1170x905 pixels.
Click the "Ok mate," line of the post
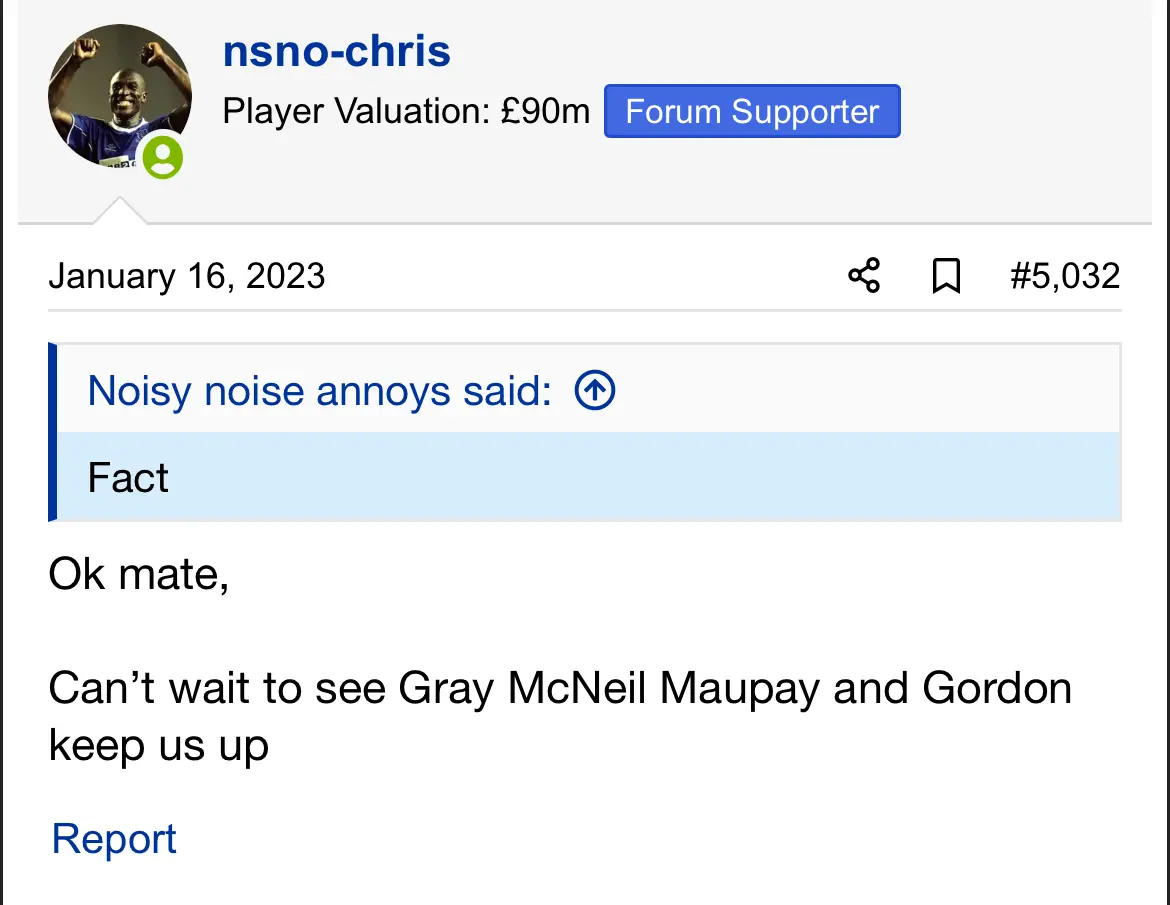tap(138, 575)
